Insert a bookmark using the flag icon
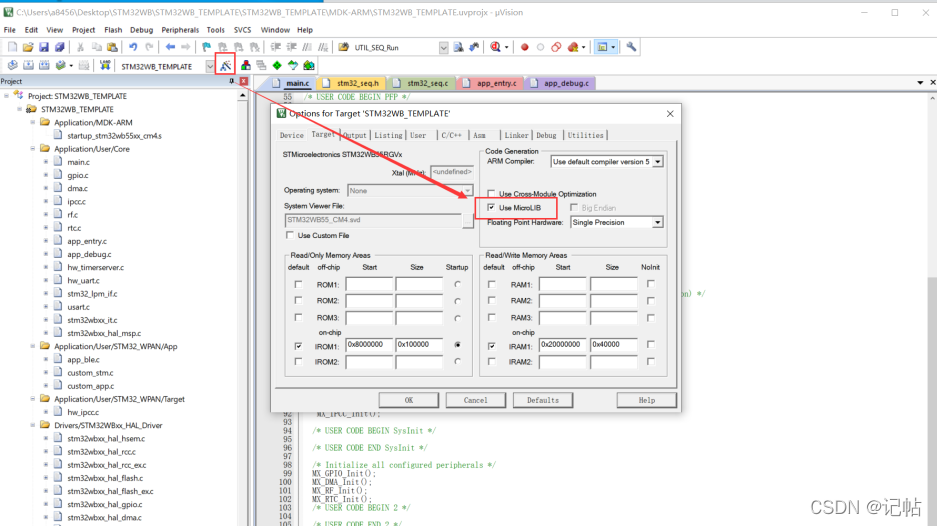This screenshot has height=526, width=937. coord(207,47)
